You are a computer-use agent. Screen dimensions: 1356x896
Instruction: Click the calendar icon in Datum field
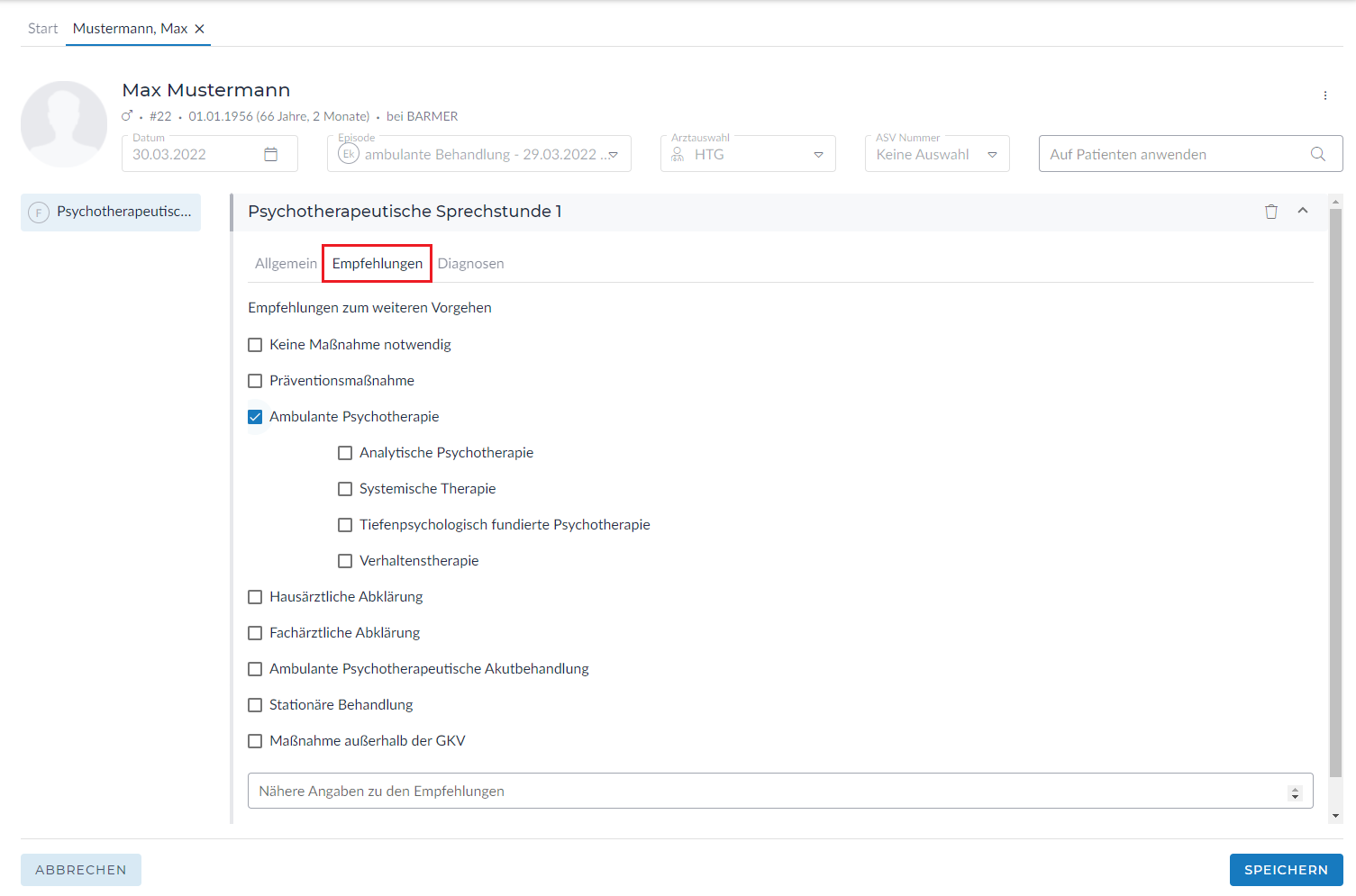pos(270,154)
